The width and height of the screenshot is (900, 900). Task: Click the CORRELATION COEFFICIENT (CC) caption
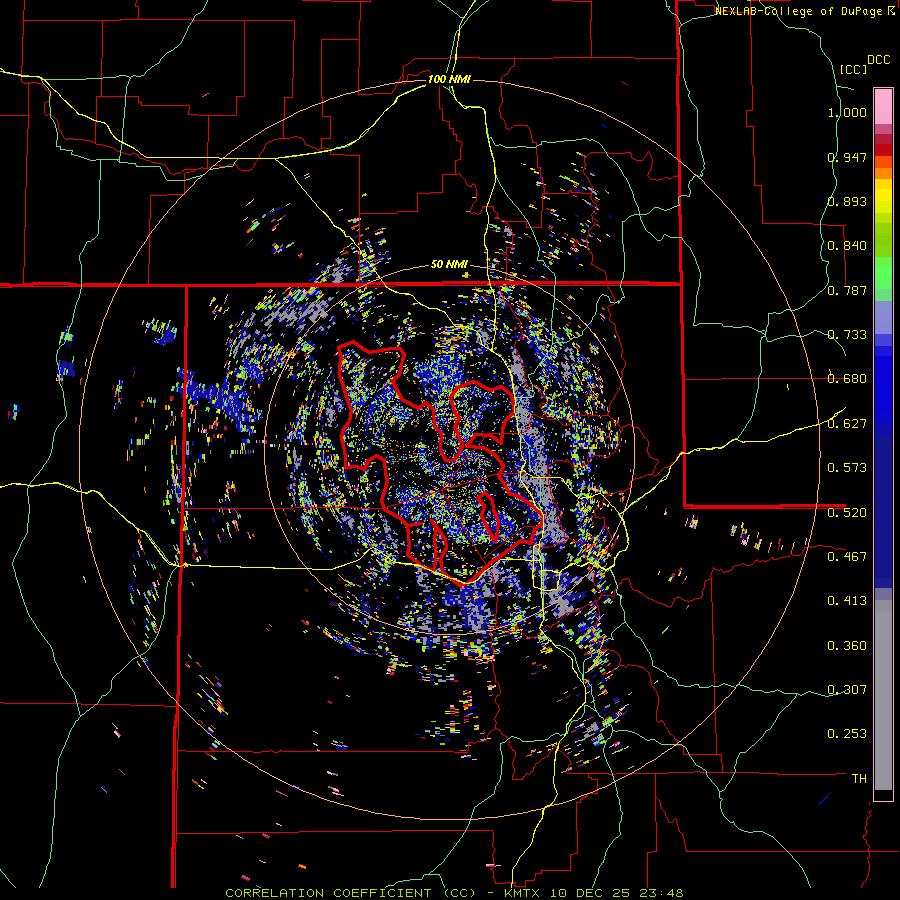(350, 893)
